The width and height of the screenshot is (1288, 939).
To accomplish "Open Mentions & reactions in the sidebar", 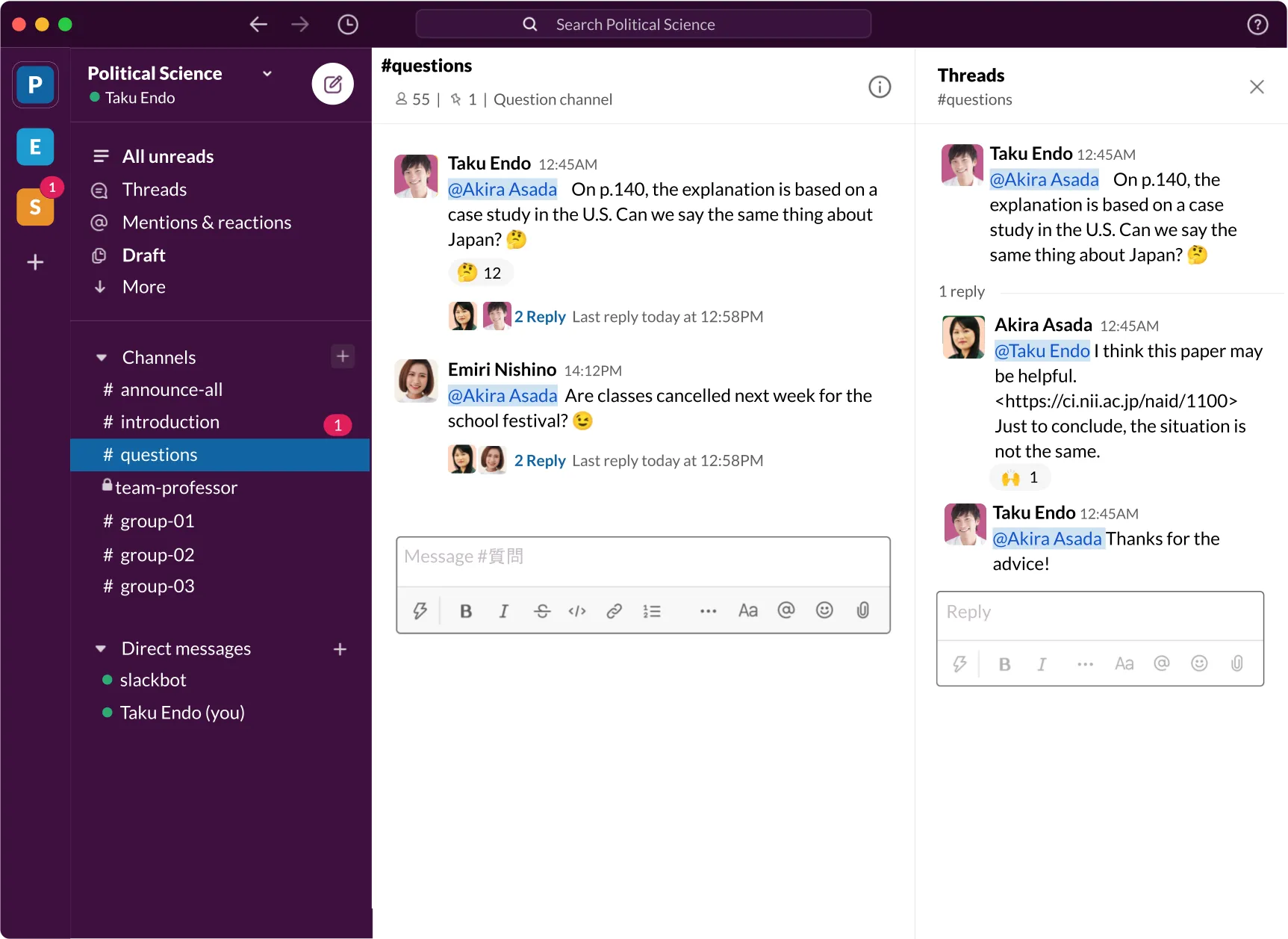I will click(206, 223).
